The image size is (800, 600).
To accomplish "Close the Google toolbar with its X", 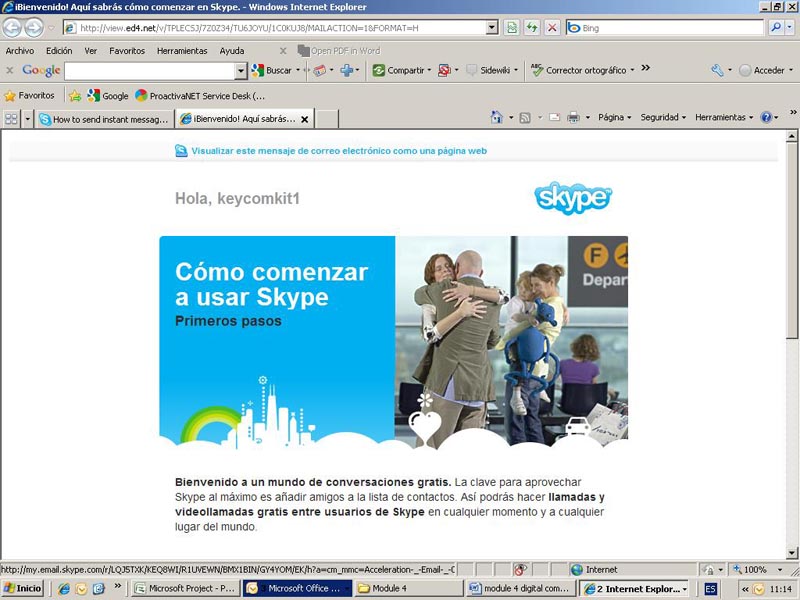I will point(10,70).
